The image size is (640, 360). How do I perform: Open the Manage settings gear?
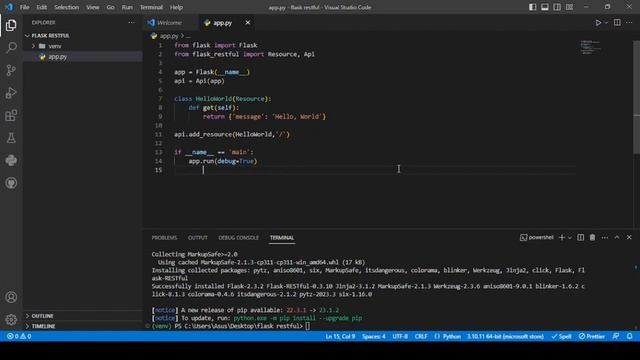(x=11, y=320)
